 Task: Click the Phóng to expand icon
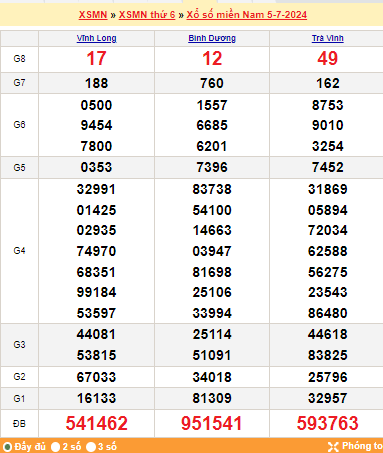coord(333,446)
